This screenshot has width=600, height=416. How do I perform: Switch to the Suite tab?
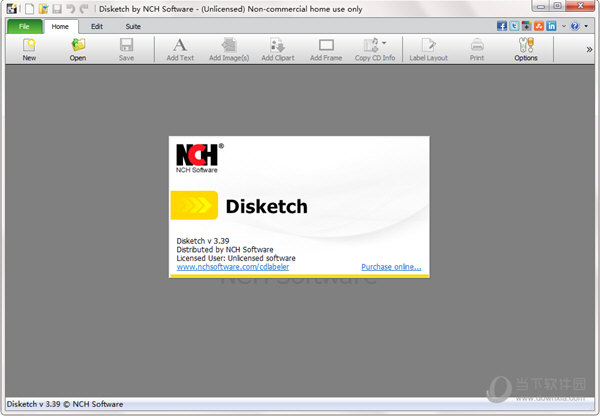coord(132,26)
